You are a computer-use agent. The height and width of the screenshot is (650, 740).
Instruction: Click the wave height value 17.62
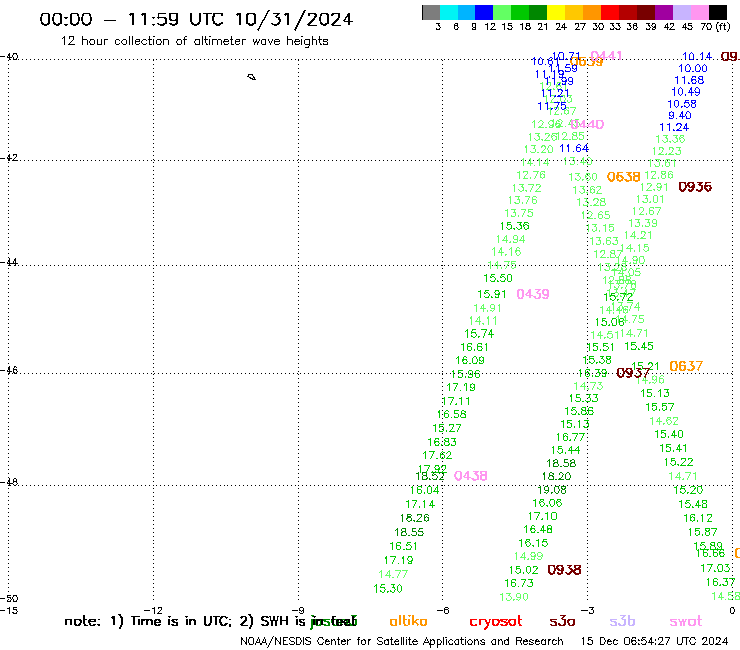point(437,456)
